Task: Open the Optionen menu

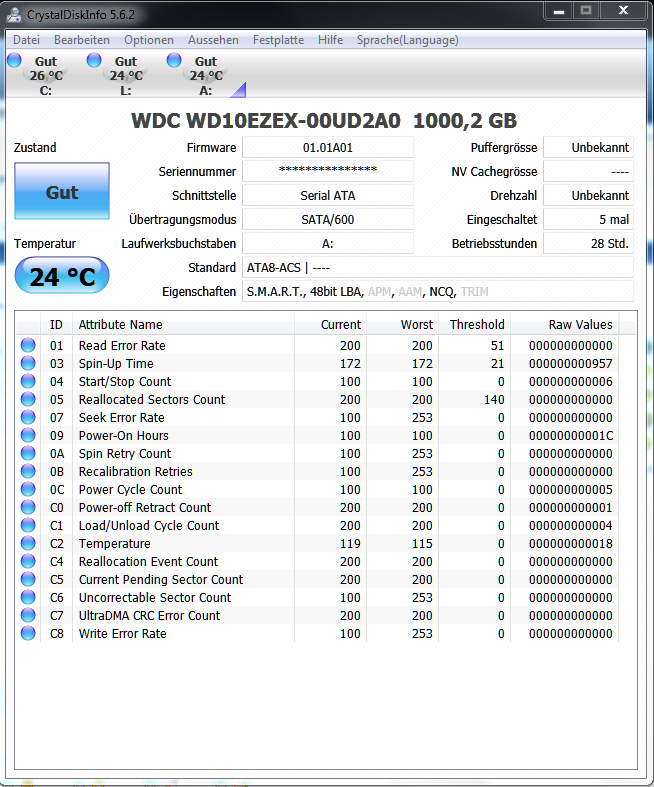Action: tap(149, 40)
